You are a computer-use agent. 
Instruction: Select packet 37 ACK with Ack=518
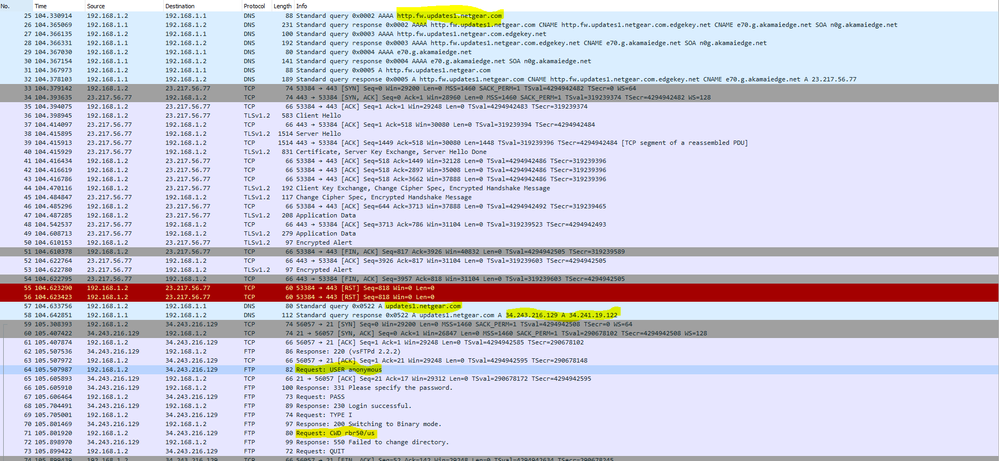(x=500, y=125)
